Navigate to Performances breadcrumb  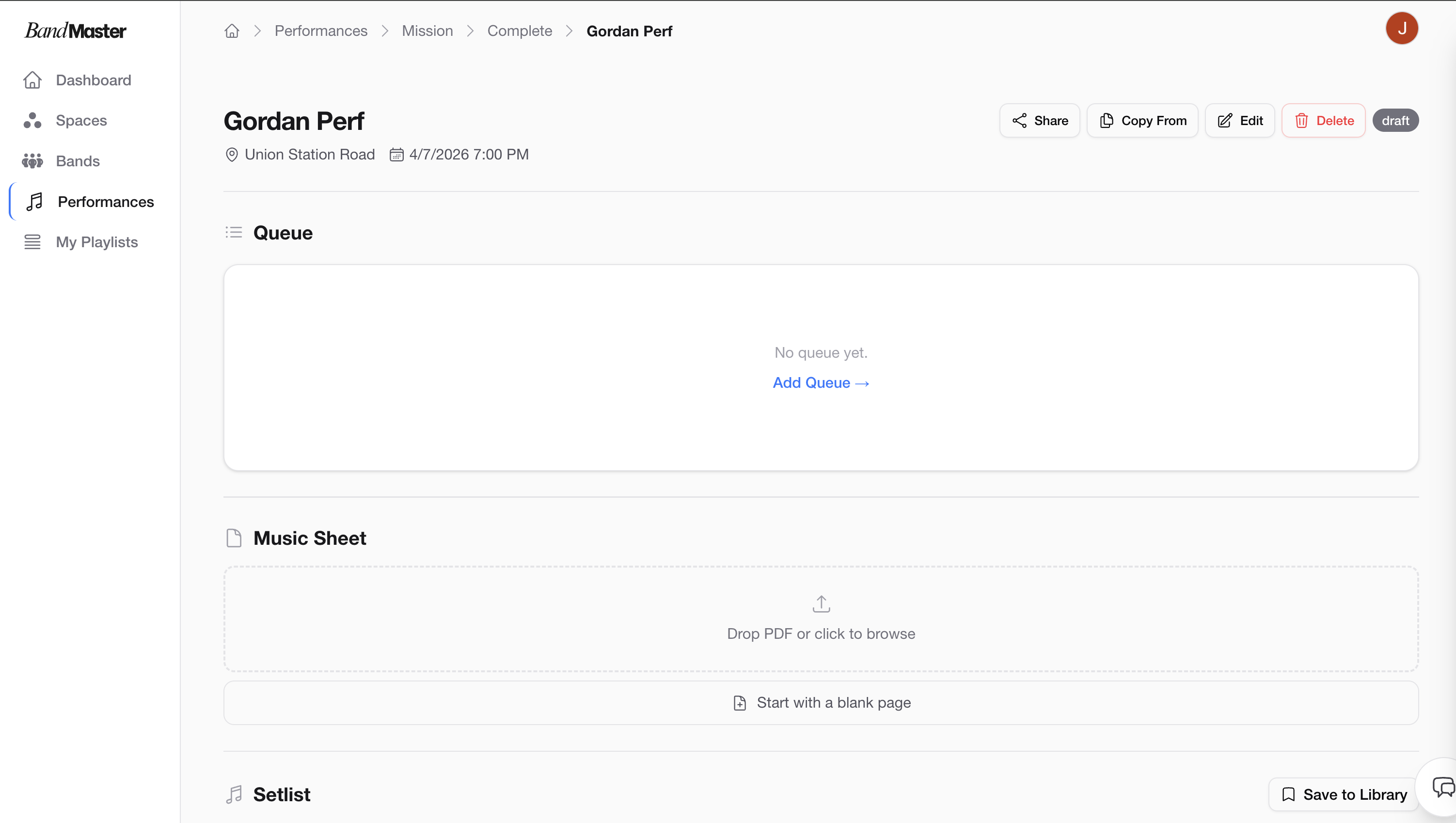pyautogui.click(x=320, y=31)
